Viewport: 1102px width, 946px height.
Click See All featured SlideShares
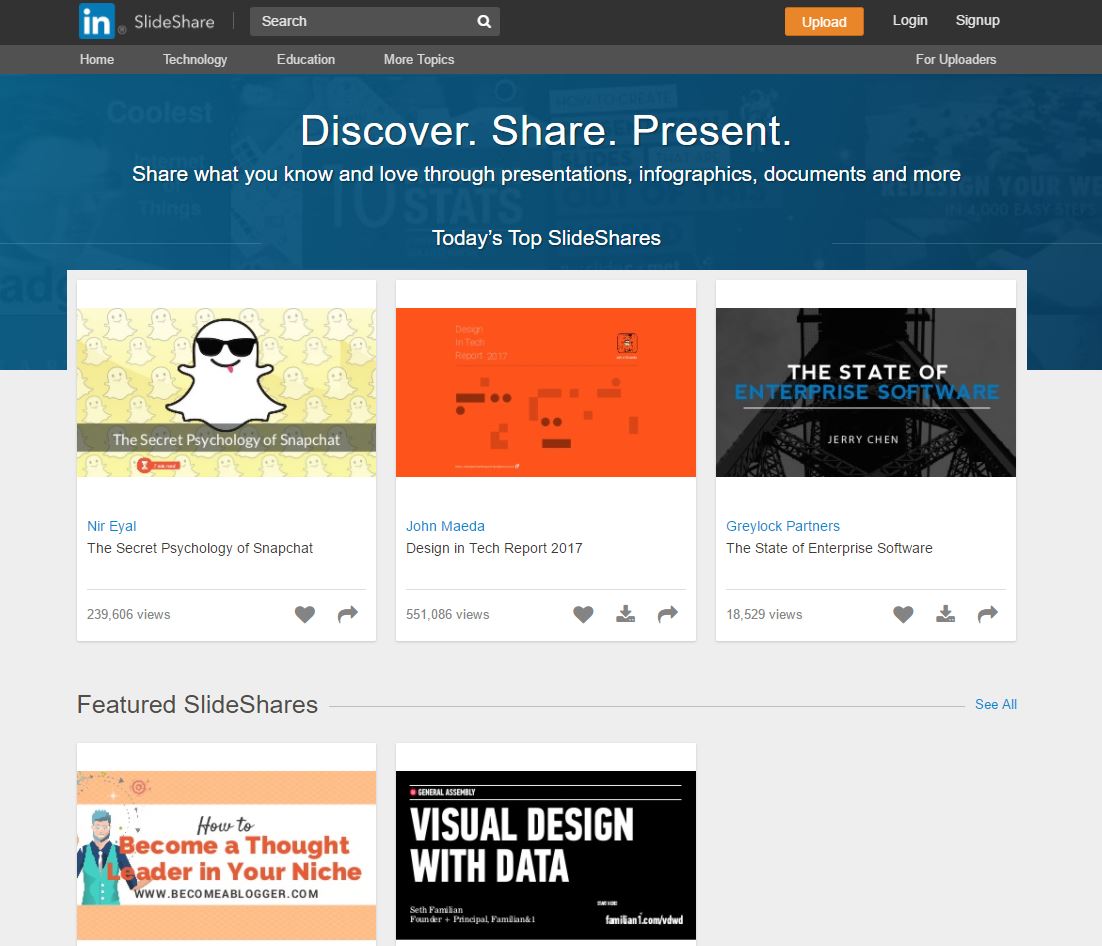click(x=996, y=704)
